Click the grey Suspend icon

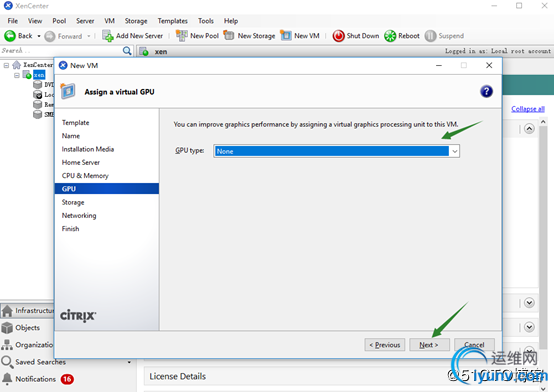point(430,36)
